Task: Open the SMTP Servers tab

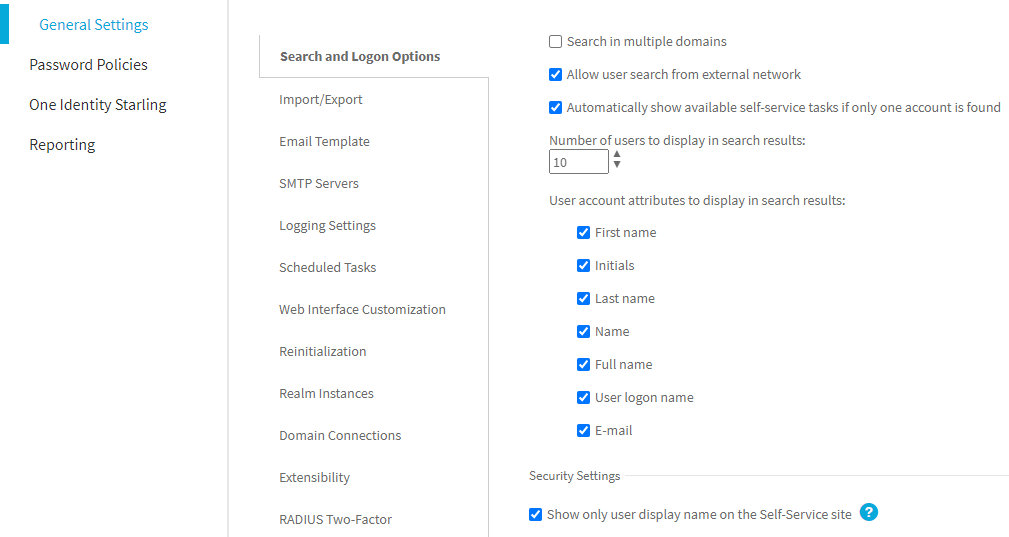Action: [x=319, y=183]
